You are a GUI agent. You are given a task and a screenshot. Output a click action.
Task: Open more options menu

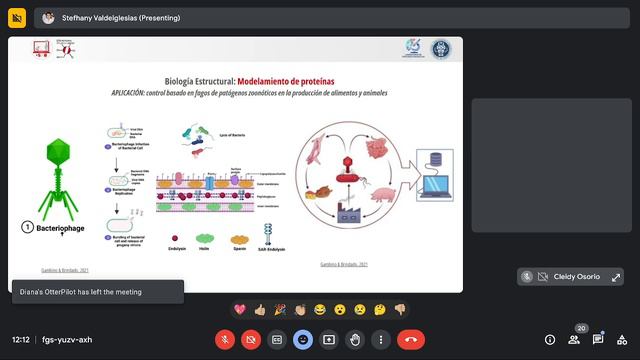381,340
